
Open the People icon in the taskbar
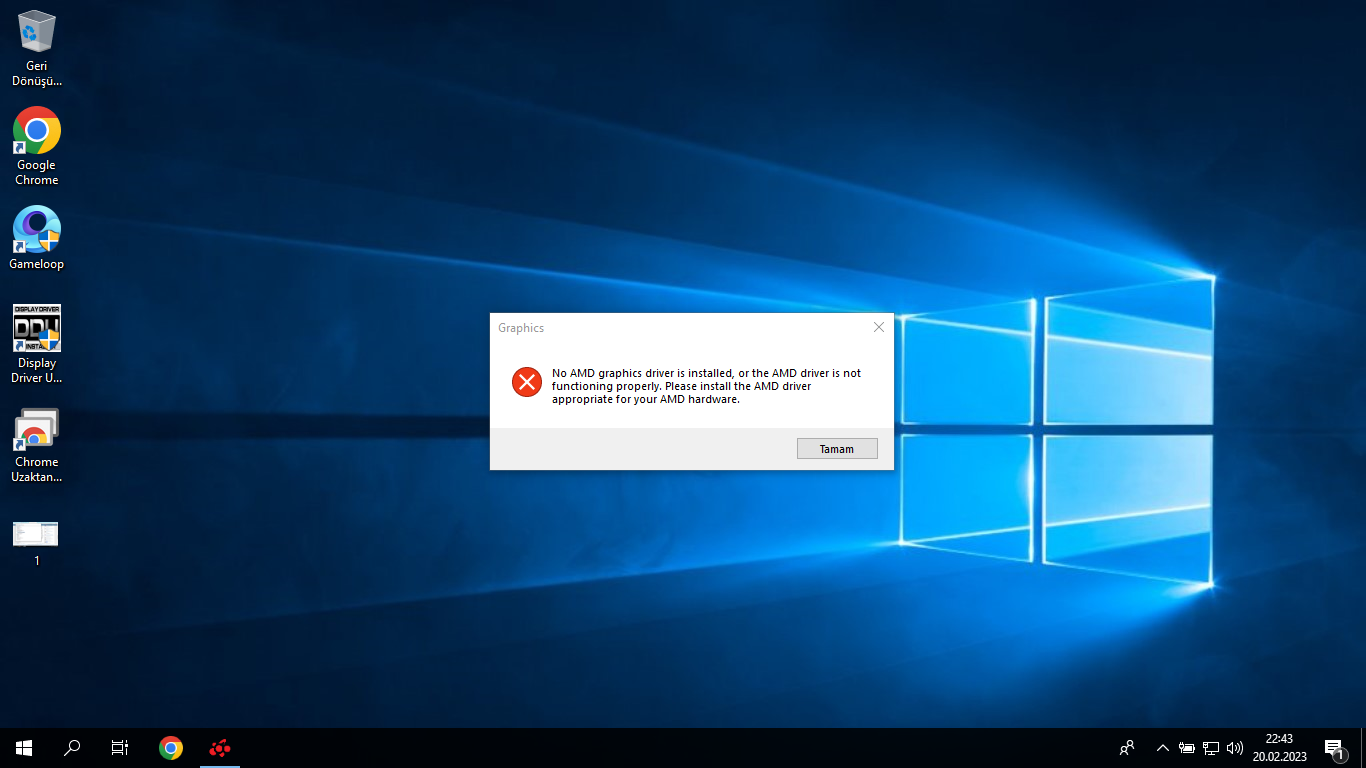point(1127,747)
